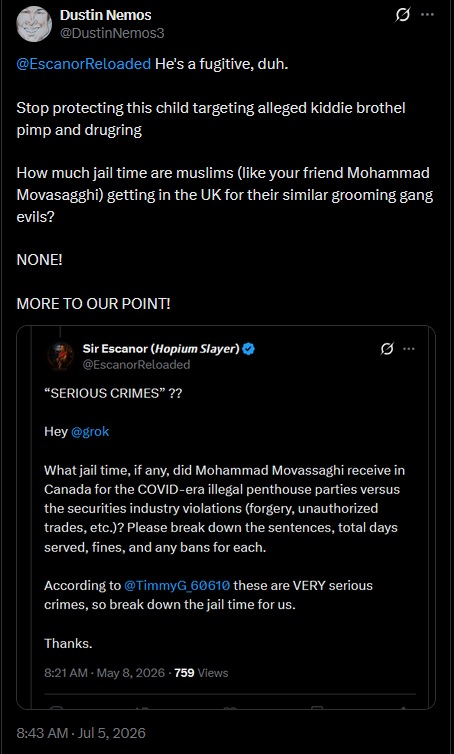Click the @EscanorReloaded handle in quoted post

pyautogui.click(x=137, y=364)
